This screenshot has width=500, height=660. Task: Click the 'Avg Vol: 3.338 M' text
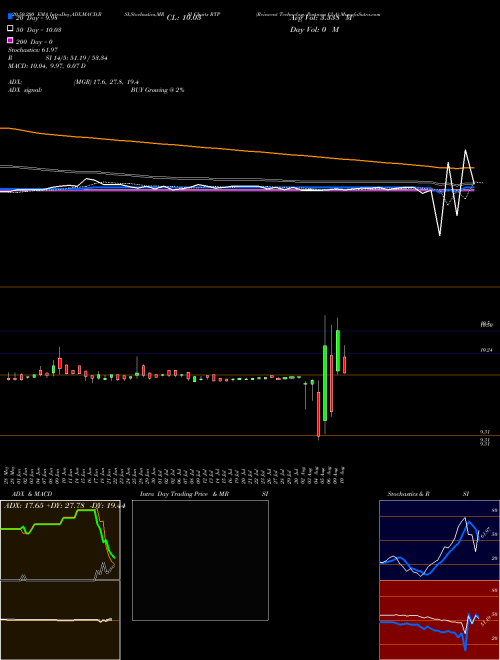320,18
